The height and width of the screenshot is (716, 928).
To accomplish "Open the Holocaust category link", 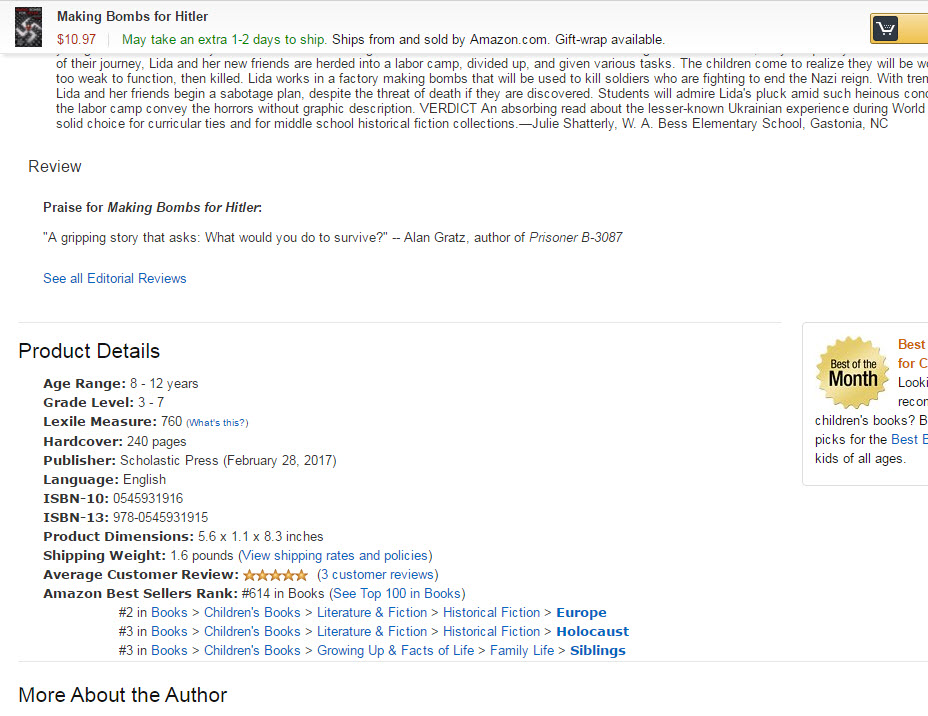I will click(592, 631).
